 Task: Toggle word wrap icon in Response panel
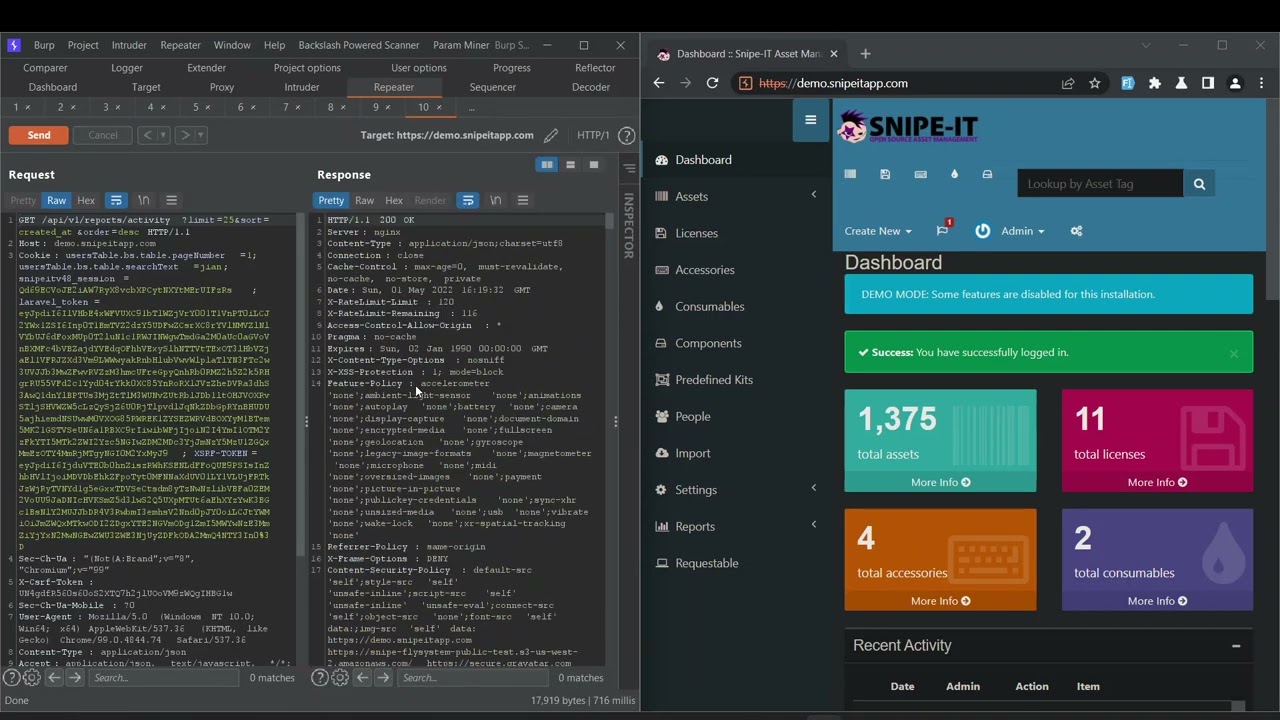467,200
